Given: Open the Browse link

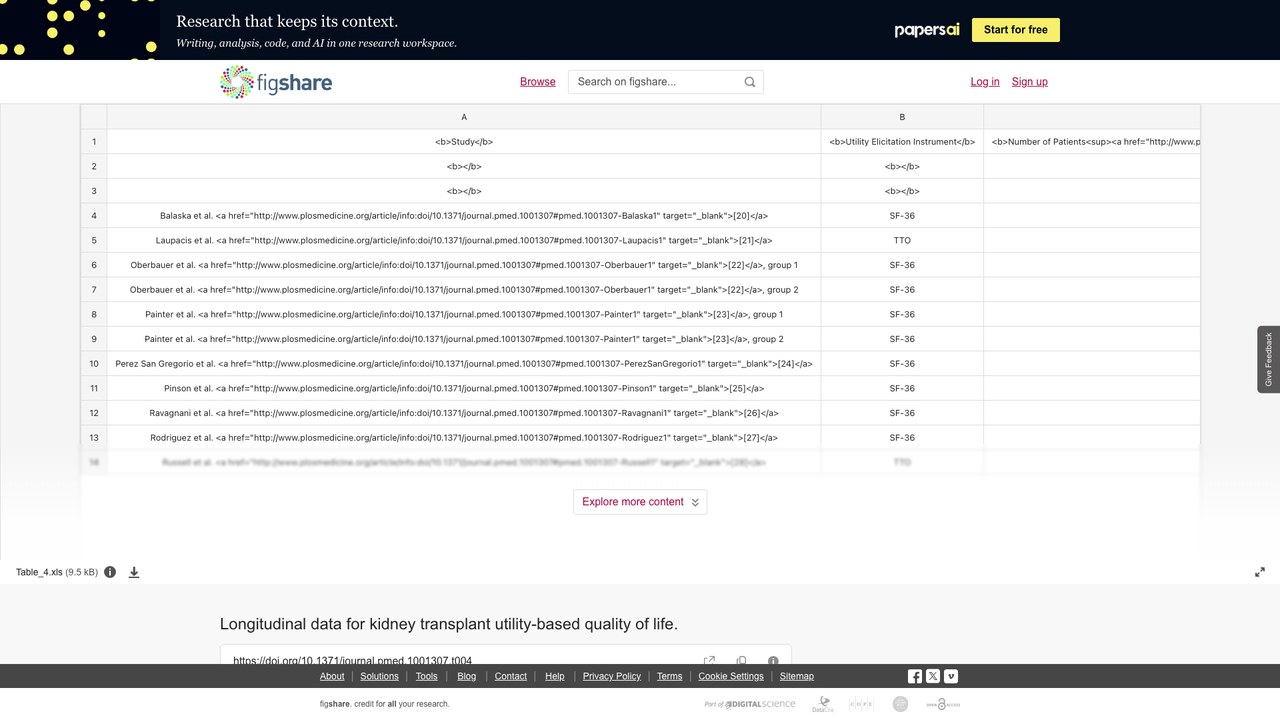Looking at the screenshot, I should click(x=537, y=82).
